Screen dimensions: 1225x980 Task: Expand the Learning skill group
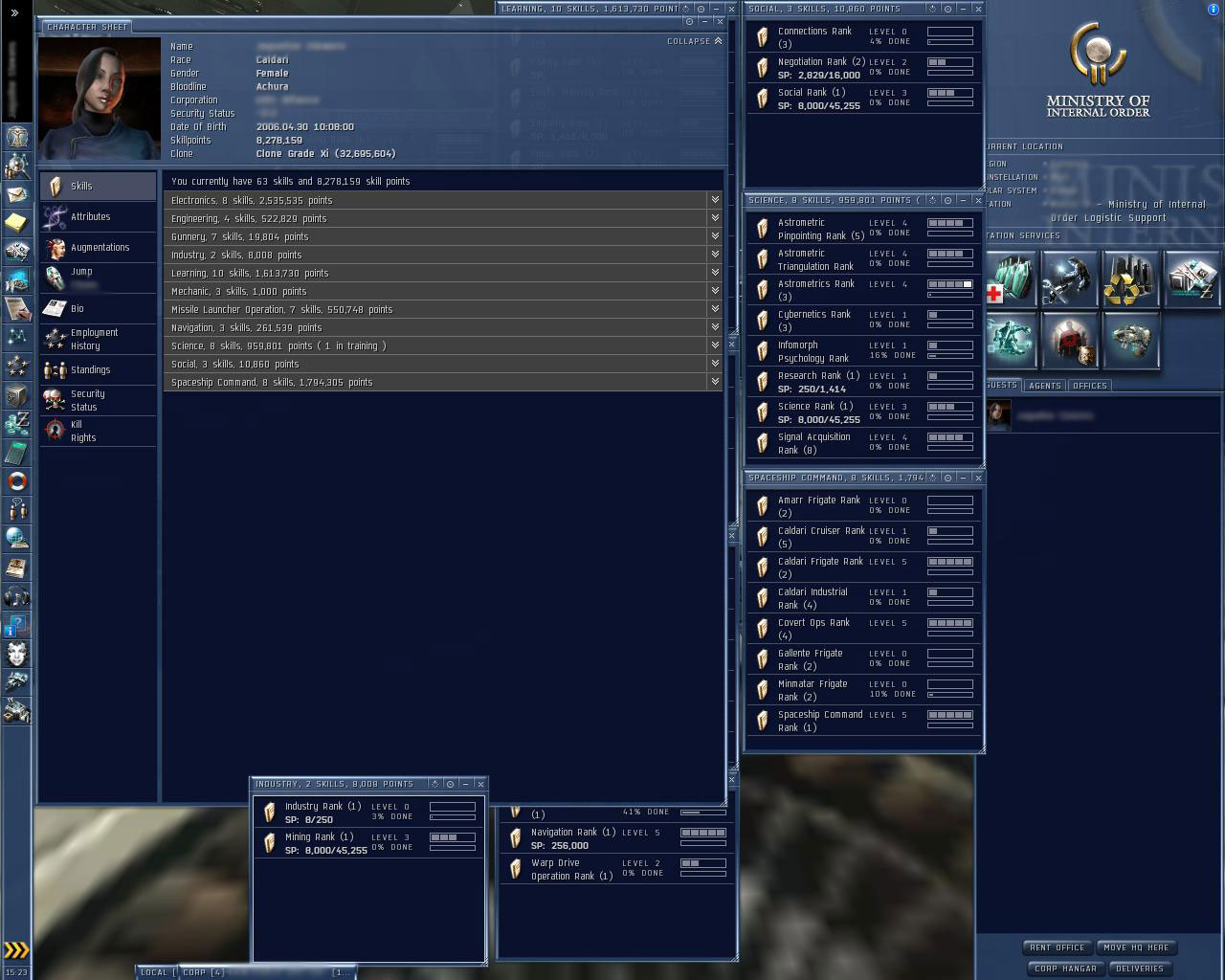714,273
